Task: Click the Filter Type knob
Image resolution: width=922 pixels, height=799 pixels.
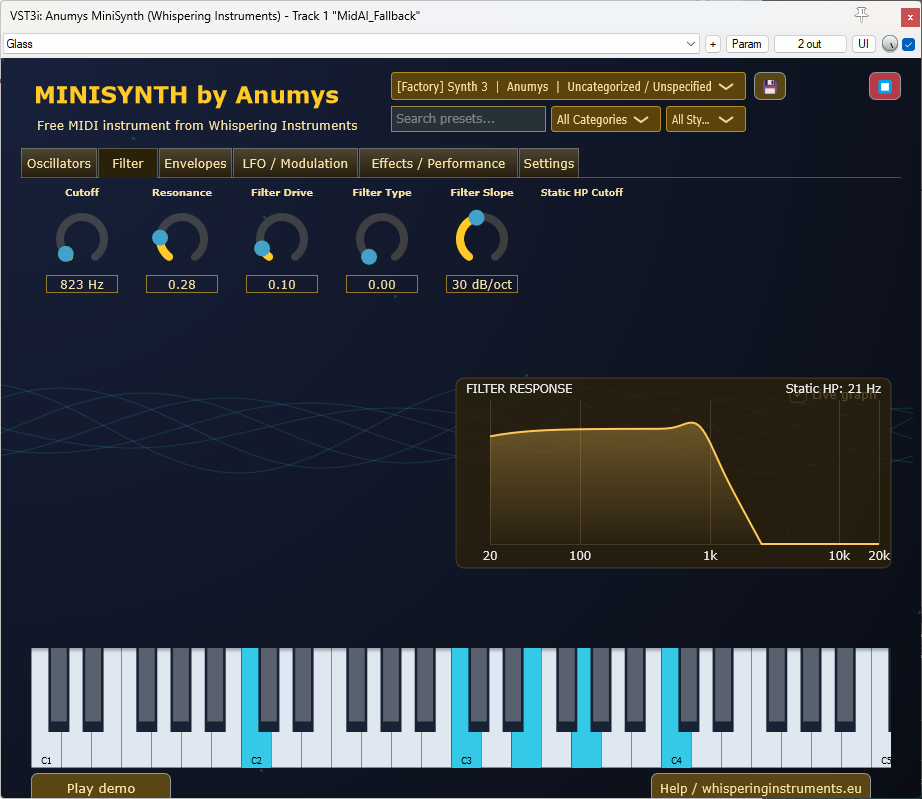Action: click(x=382, y=238)
